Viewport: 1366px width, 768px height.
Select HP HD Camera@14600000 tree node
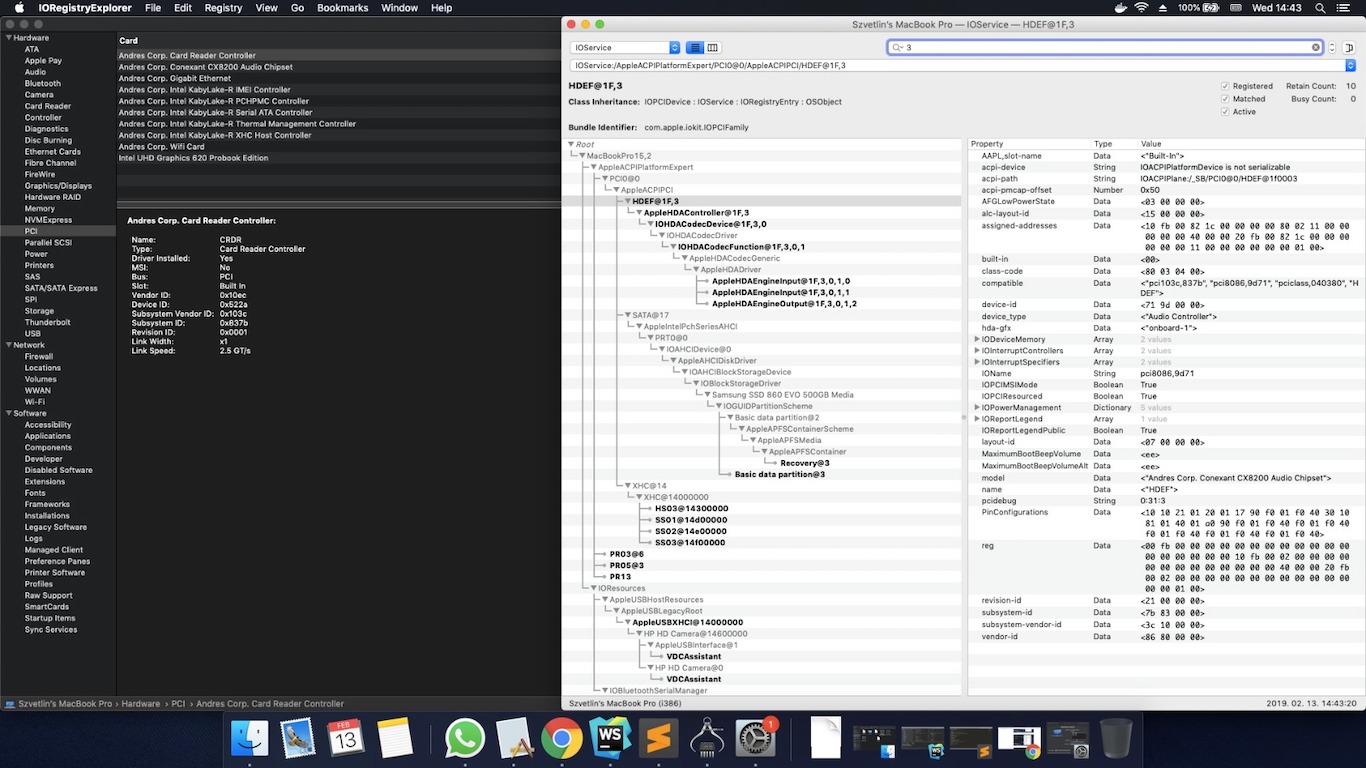(x=695, y=634)
